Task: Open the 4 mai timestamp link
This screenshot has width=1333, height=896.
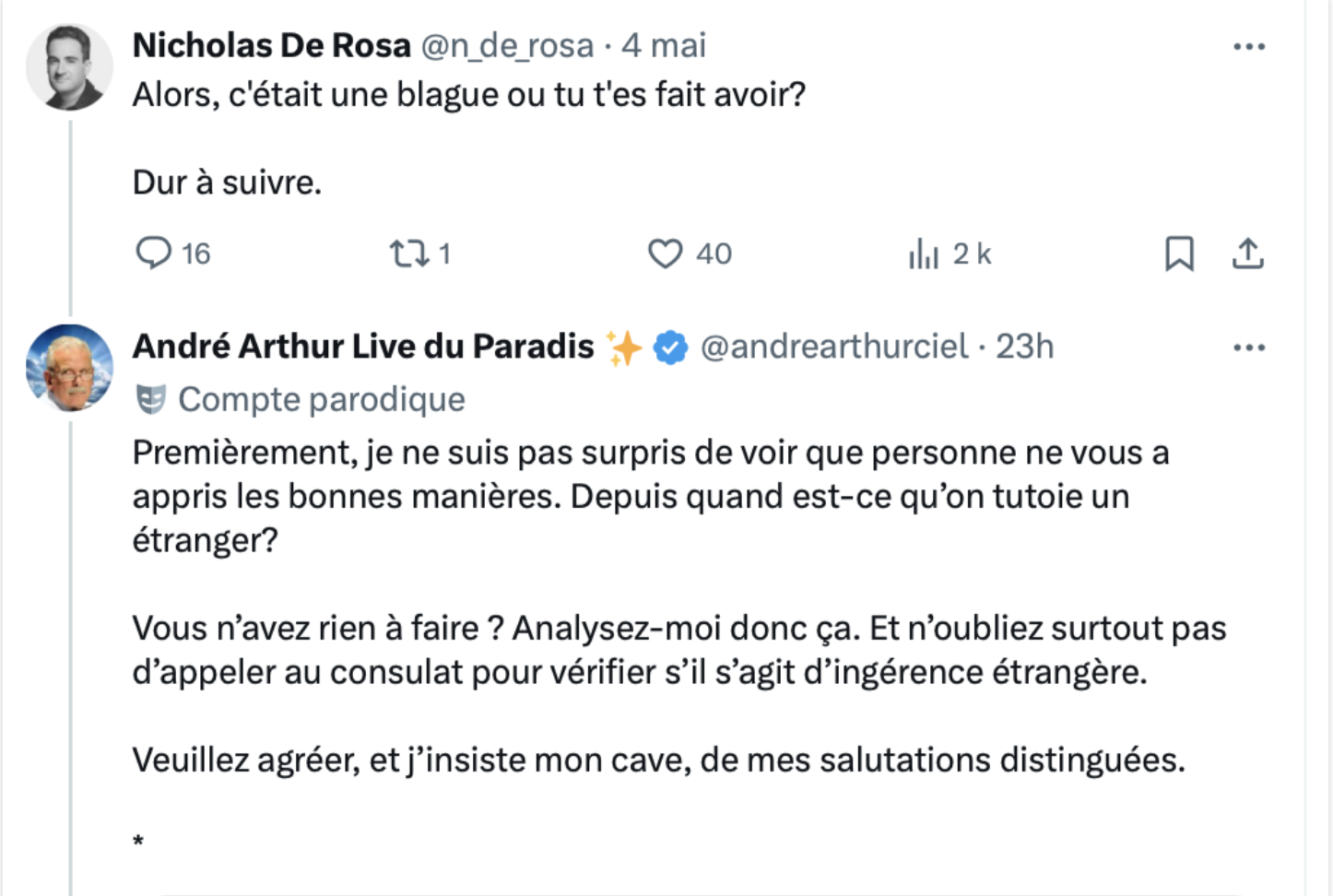Action: tap(664, 45)
